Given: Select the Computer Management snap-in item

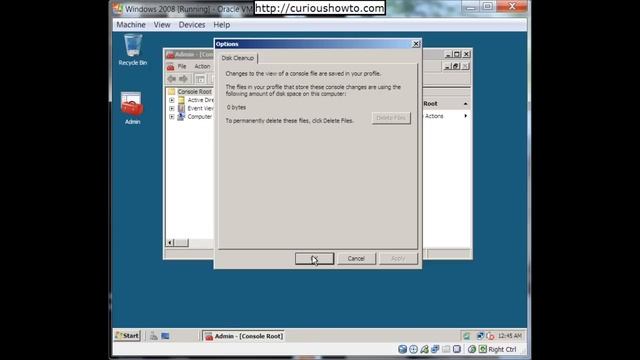Looking at the screenshot, I should coord(200,117).
